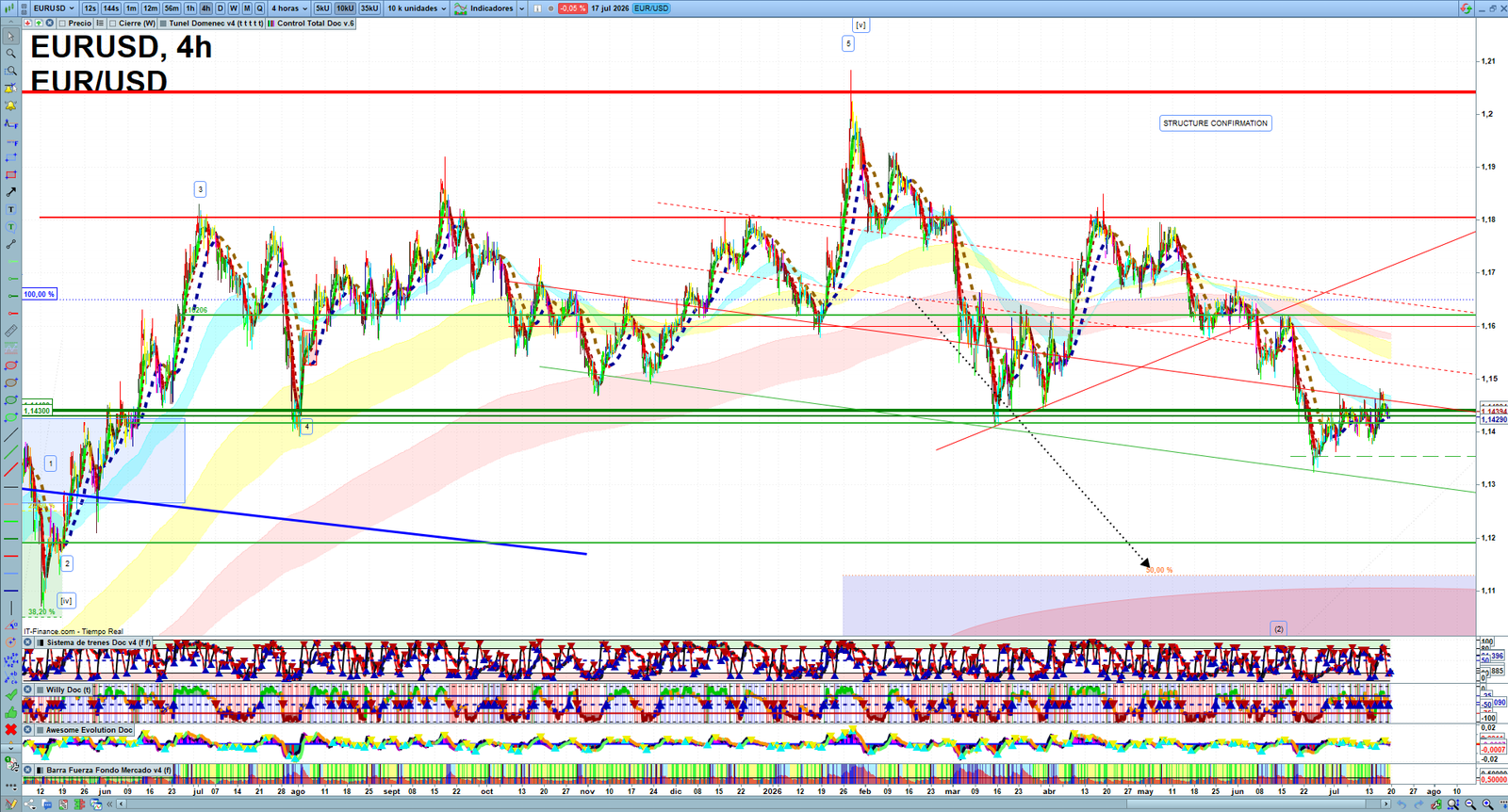
Task: Click the green checkmark tool
Action: click(10, 695)
